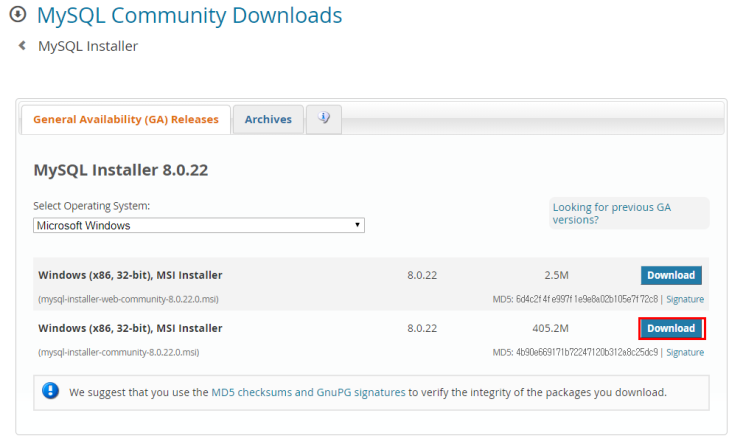Download the 2.5M web-community MSI installer
Image resolution: width=743 pixels, height=447 pixels.
pyautogui.click(x=671, y=275)
